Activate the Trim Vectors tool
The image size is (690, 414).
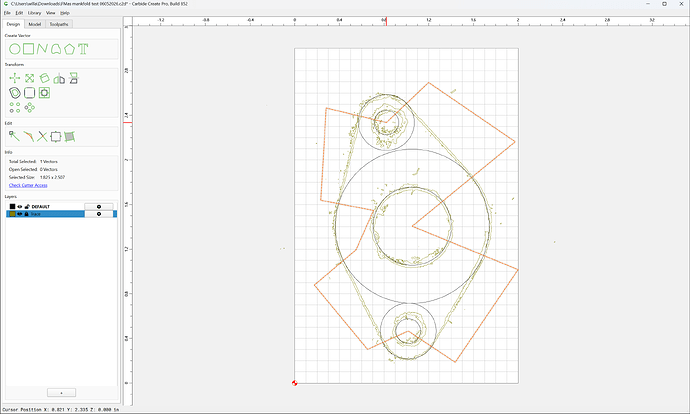[x=42, y=136]
